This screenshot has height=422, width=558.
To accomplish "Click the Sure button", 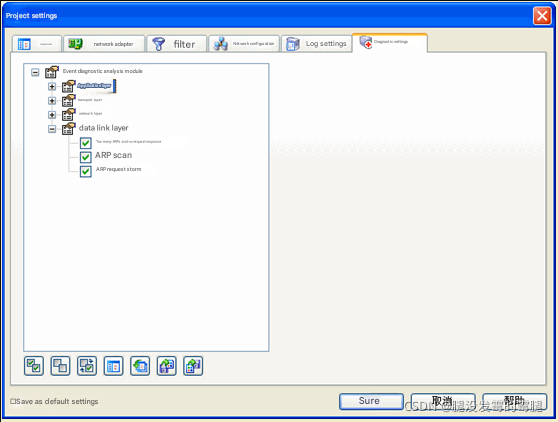I will point(371,401).
